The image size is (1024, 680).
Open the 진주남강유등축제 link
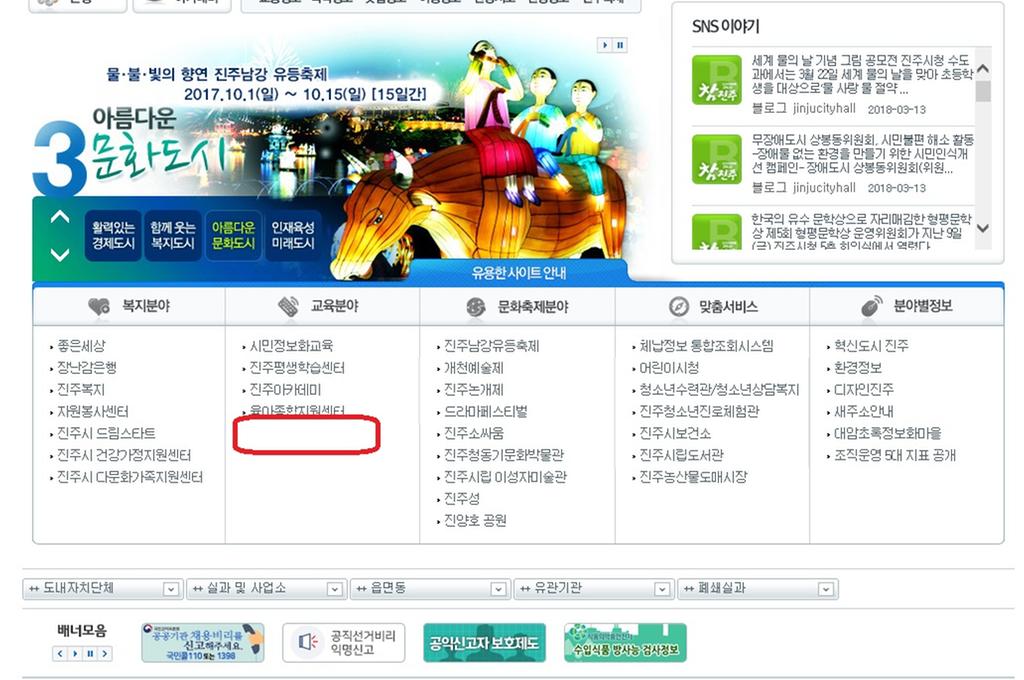(x=492, y=346)
